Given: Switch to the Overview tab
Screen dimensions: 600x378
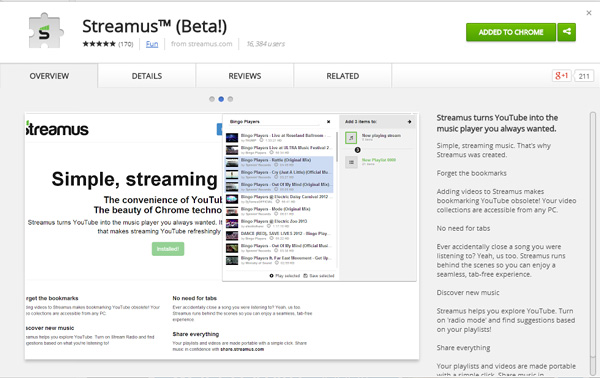Looking at the screenshot, I should [49, 76].
